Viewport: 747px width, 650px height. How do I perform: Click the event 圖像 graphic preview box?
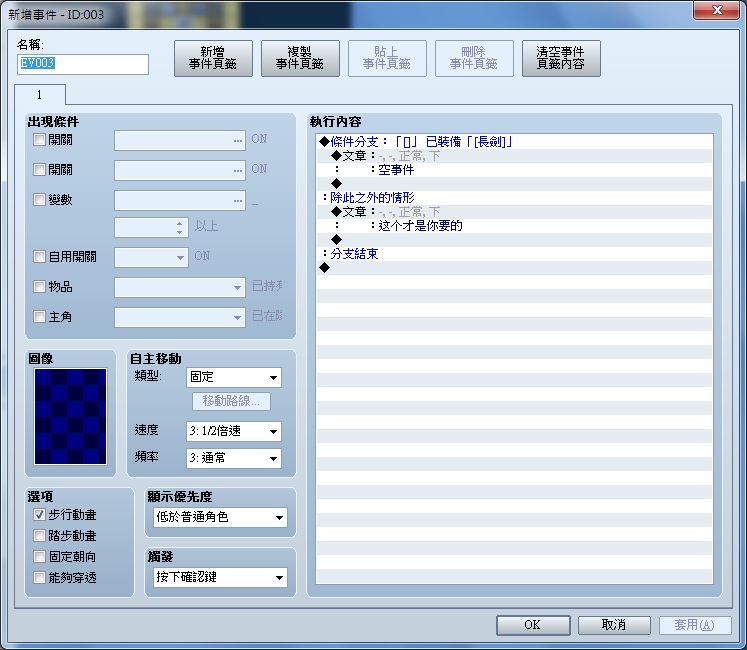(x=71, y=416)
